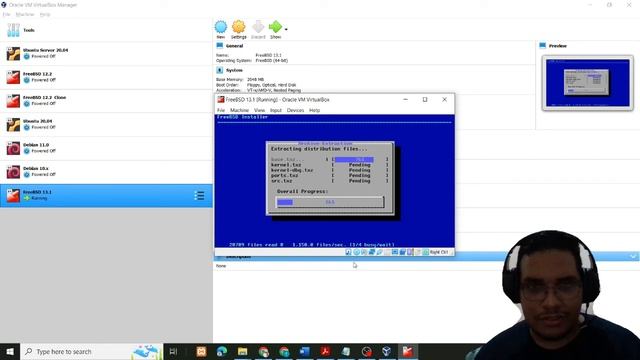Click the recording status icon in VM window
This screenshot has height=360, width=640.
pyautogui.click(x=402, y=252)
